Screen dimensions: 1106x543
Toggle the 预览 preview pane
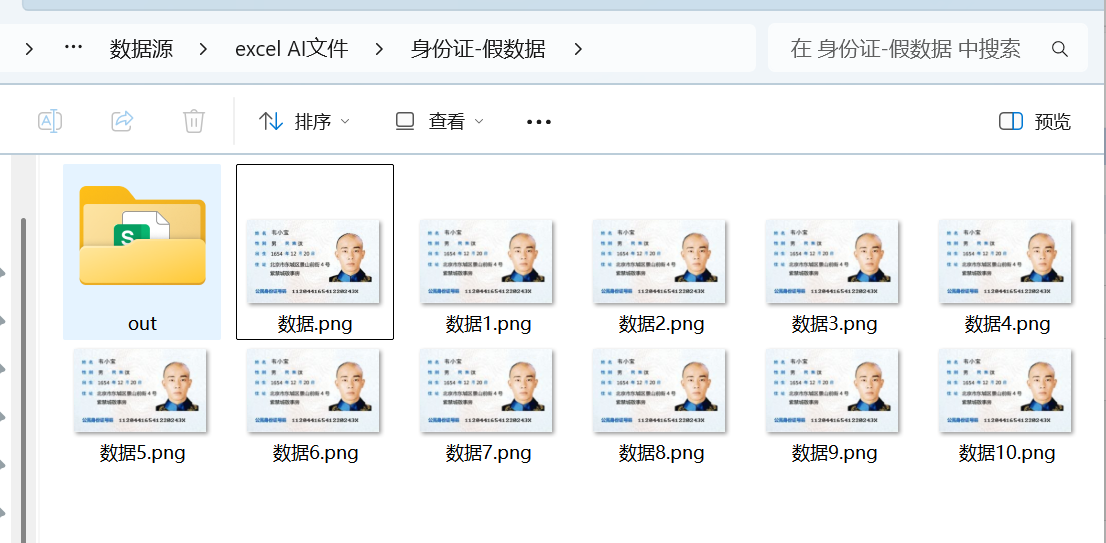[x=1035, y=121]
